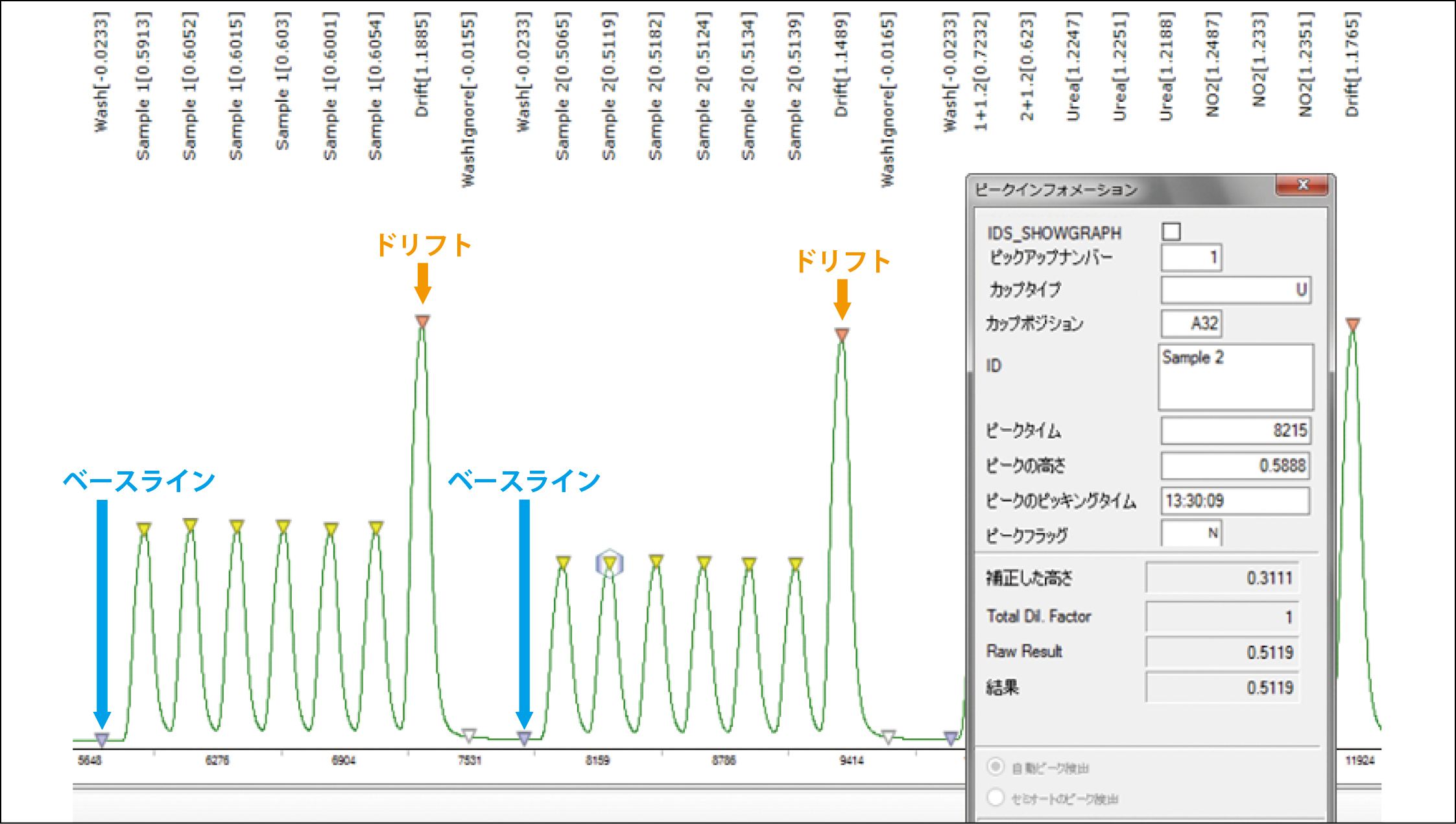Select the Sample 1[0.6052] yellow peak marker

[x=190, y=524]
